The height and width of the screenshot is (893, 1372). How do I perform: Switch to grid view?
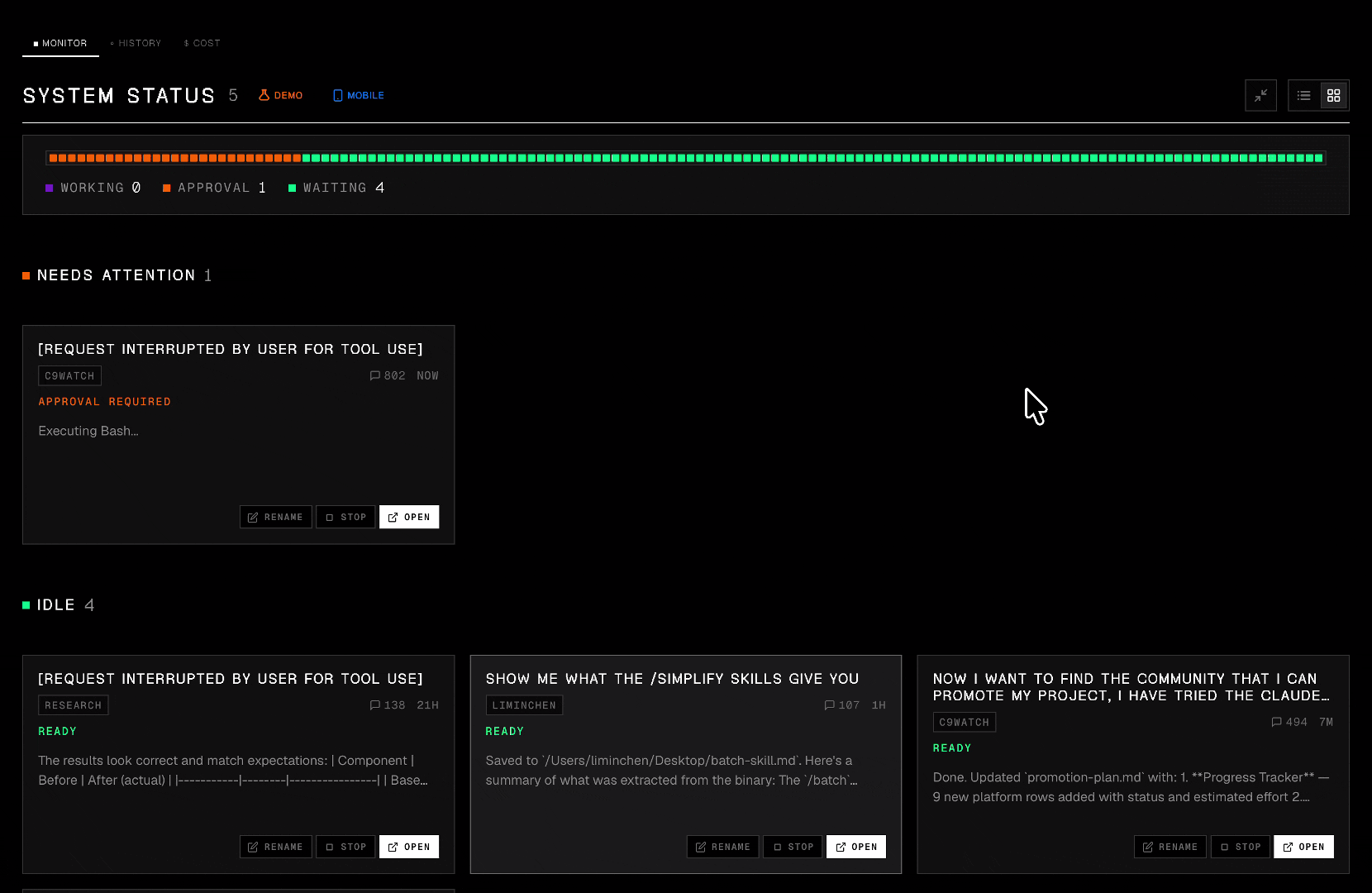click(1333, 96)
